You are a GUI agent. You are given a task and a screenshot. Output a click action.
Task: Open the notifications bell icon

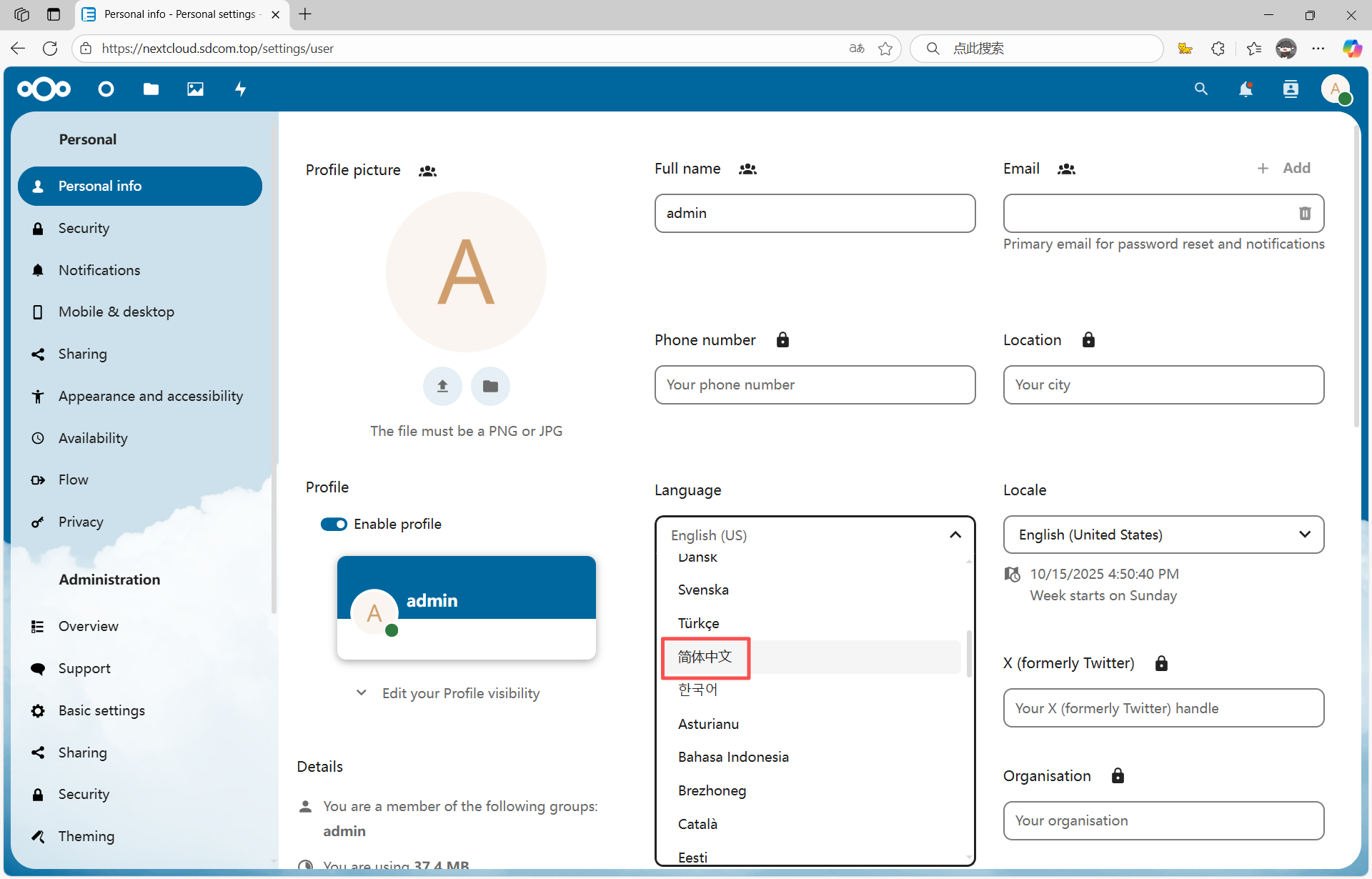point(1246,89)
